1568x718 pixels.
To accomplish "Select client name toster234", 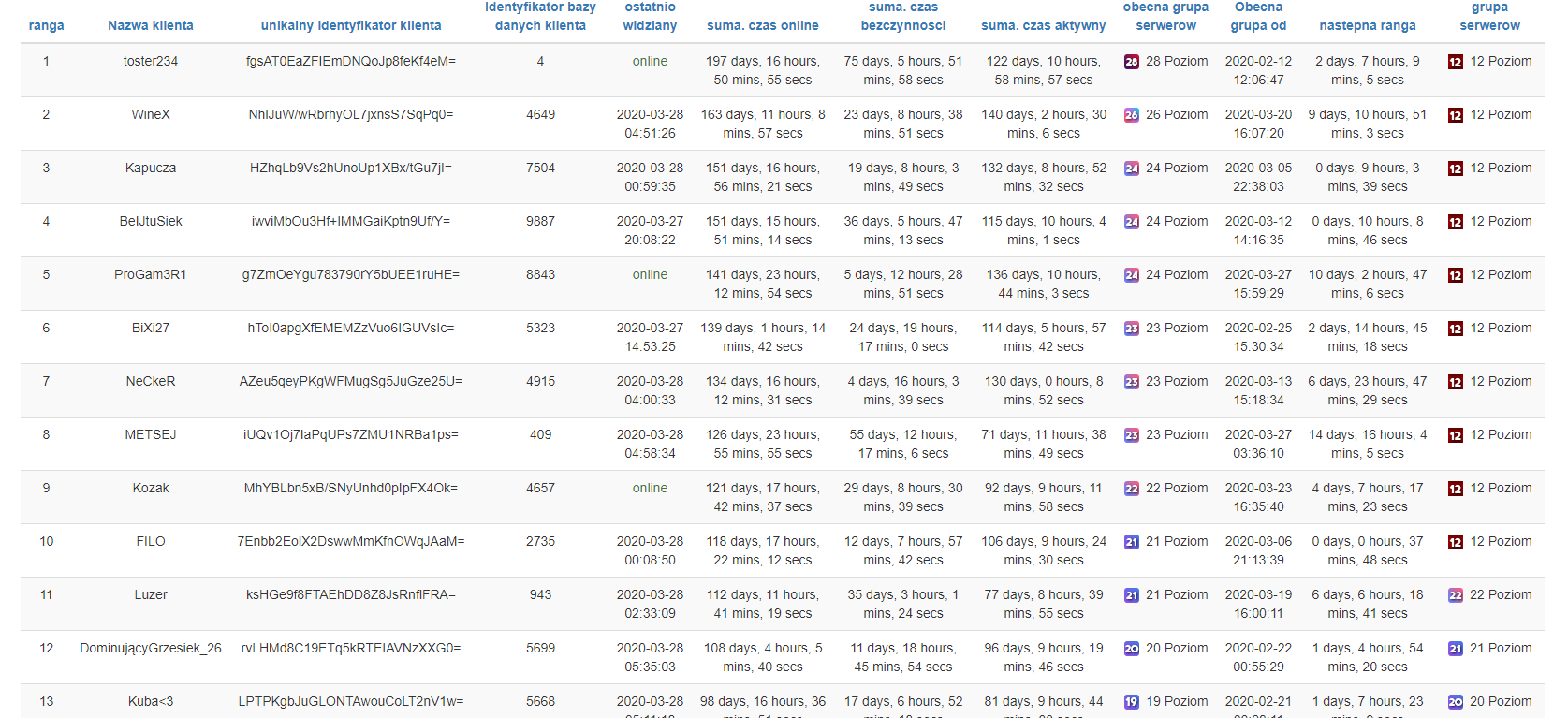I will (151, 61).
